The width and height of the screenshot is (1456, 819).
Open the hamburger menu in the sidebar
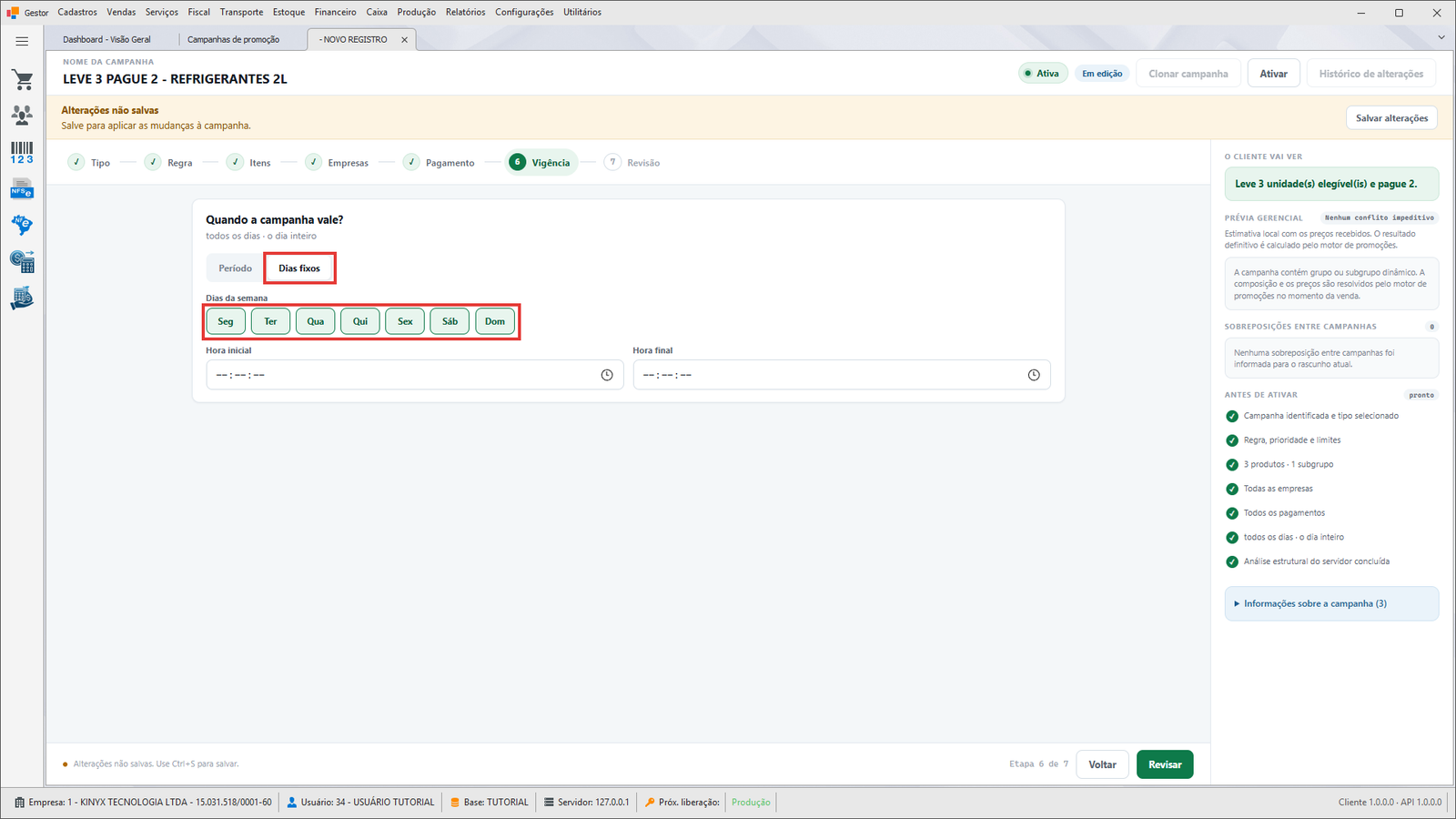point(22,41)
